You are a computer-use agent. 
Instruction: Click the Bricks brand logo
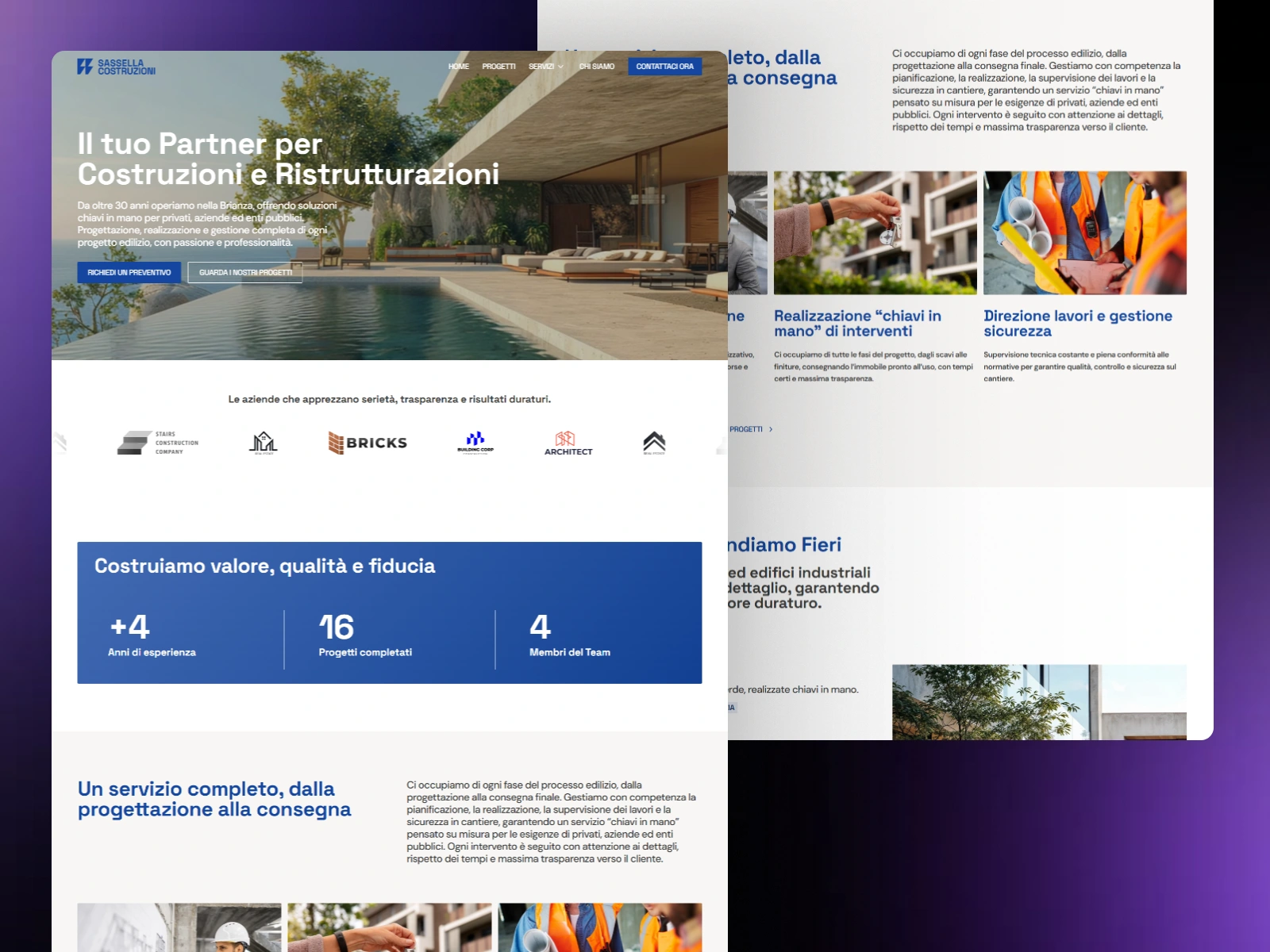[368, 443]
